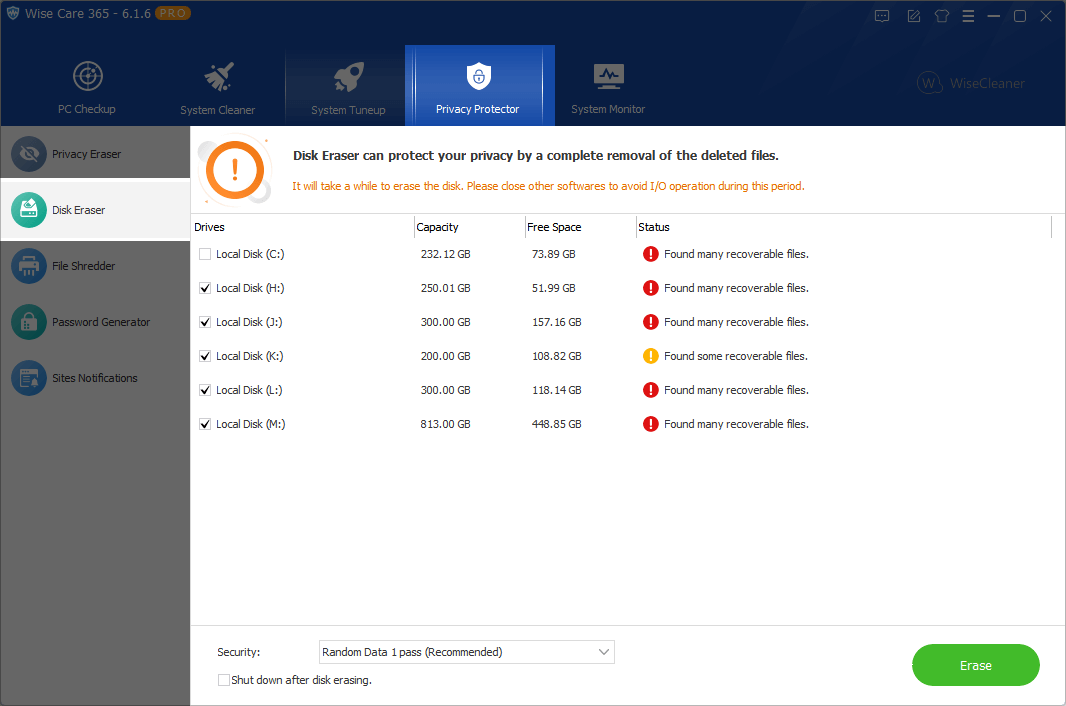
Task: Click the Wise Care 365 shield logo
Action: [12, 13]
